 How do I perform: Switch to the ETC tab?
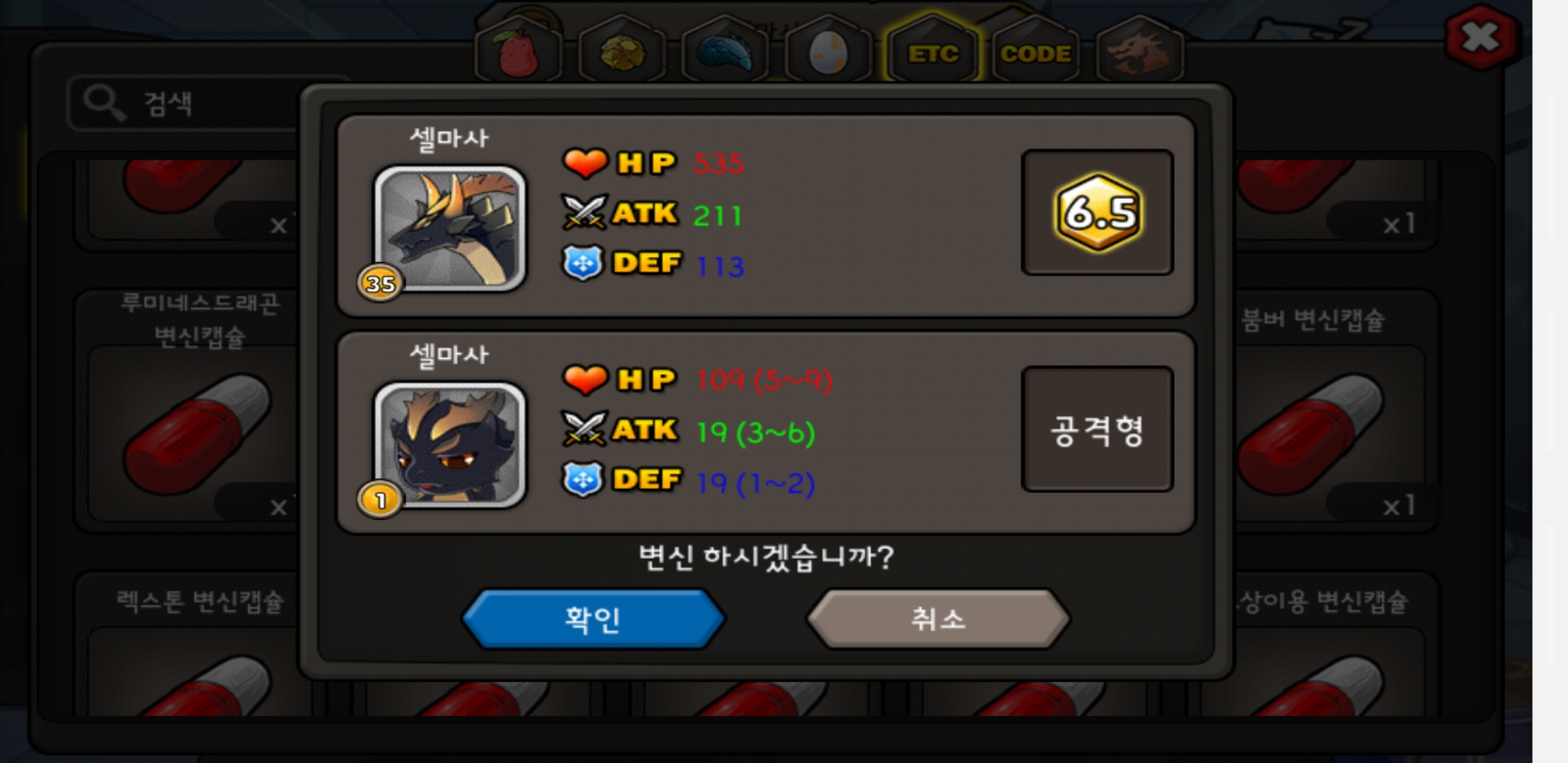[932, 51]
